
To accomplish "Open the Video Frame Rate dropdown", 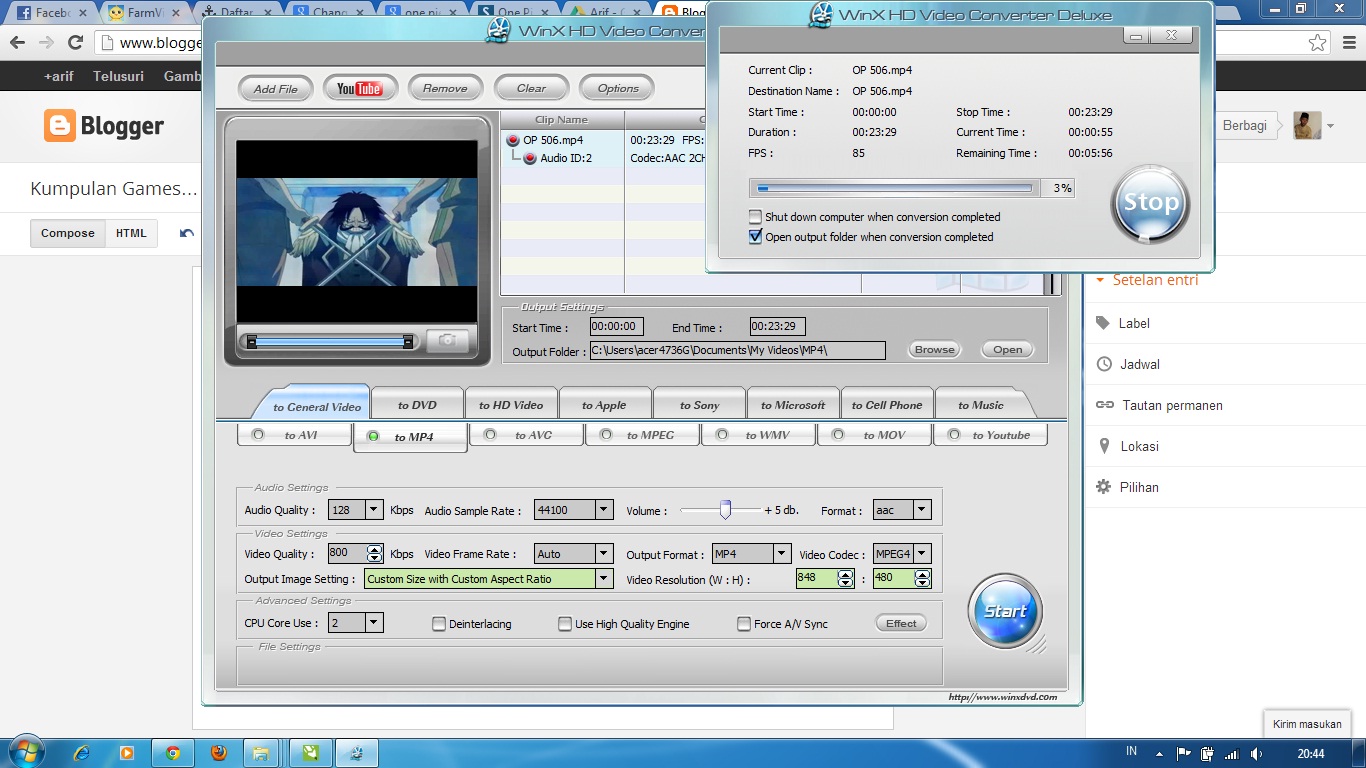I will tap(604, 554).
